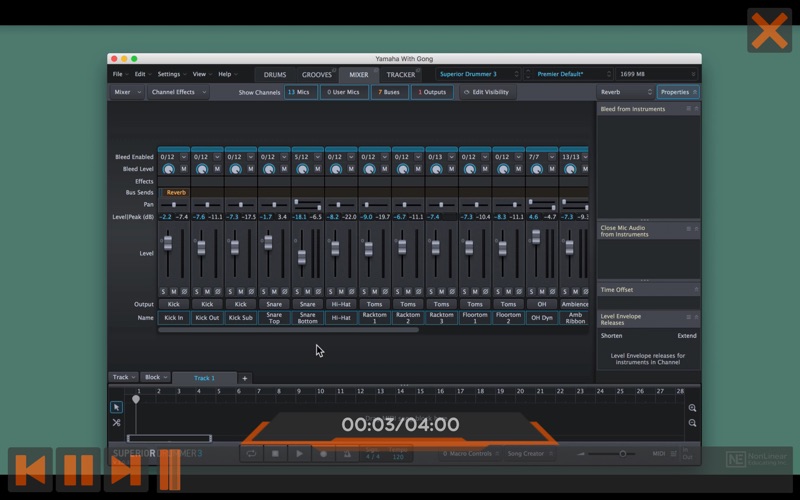Mute bleed on the Floortom 1 channel
The image size is (800, 500).
tap(485, 169)
